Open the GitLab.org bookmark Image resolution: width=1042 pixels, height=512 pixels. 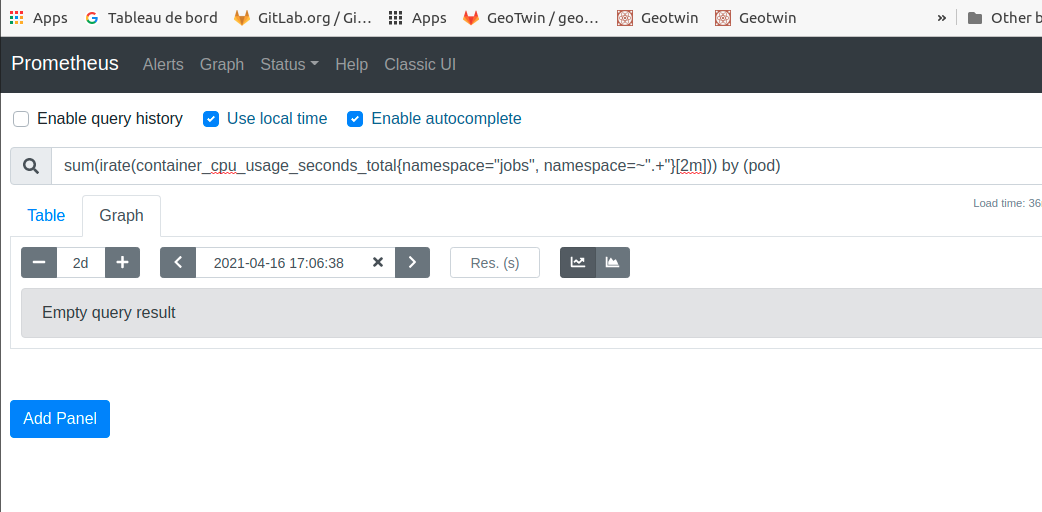point(304,18)
